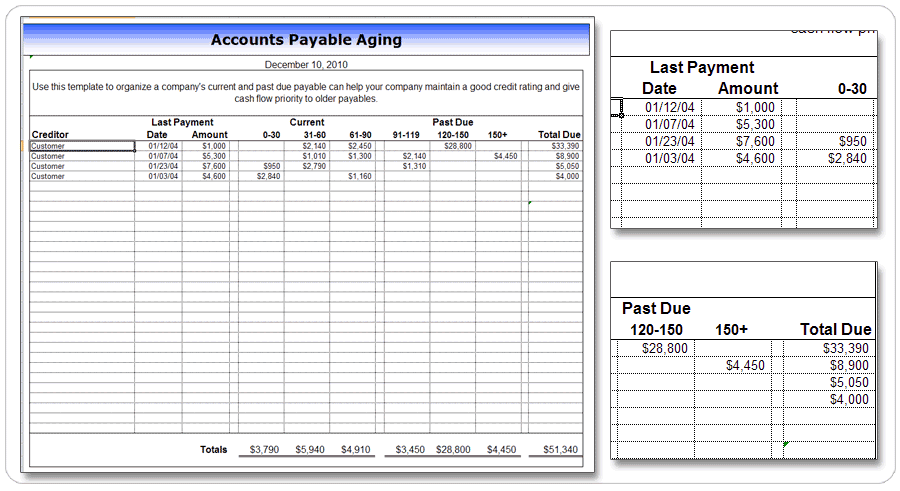Select the $4,450 value in the Totals row

tap(502, 450)
